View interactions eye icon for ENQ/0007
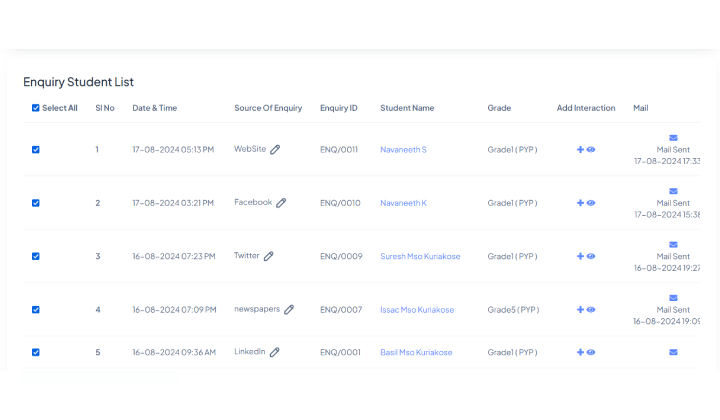This screenshot has height=420, width=720. [591, 310]
